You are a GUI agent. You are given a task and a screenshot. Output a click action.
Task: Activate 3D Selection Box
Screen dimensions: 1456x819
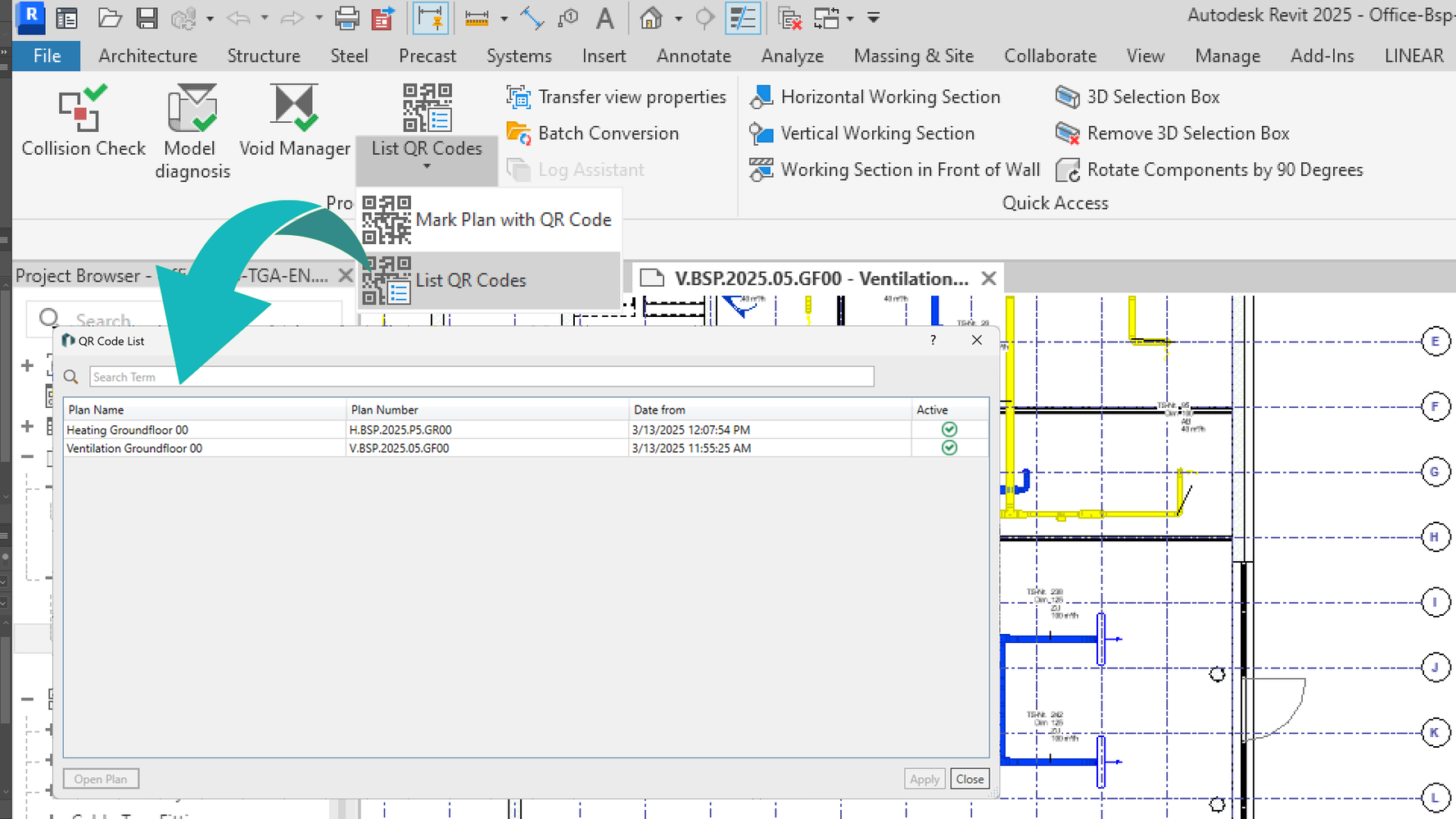1137,97
